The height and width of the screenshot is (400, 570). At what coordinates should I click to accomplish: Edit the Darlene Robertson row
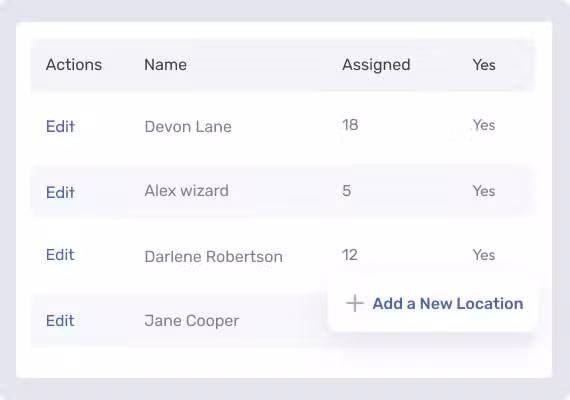pyautogui.click(x=60, y=255)
